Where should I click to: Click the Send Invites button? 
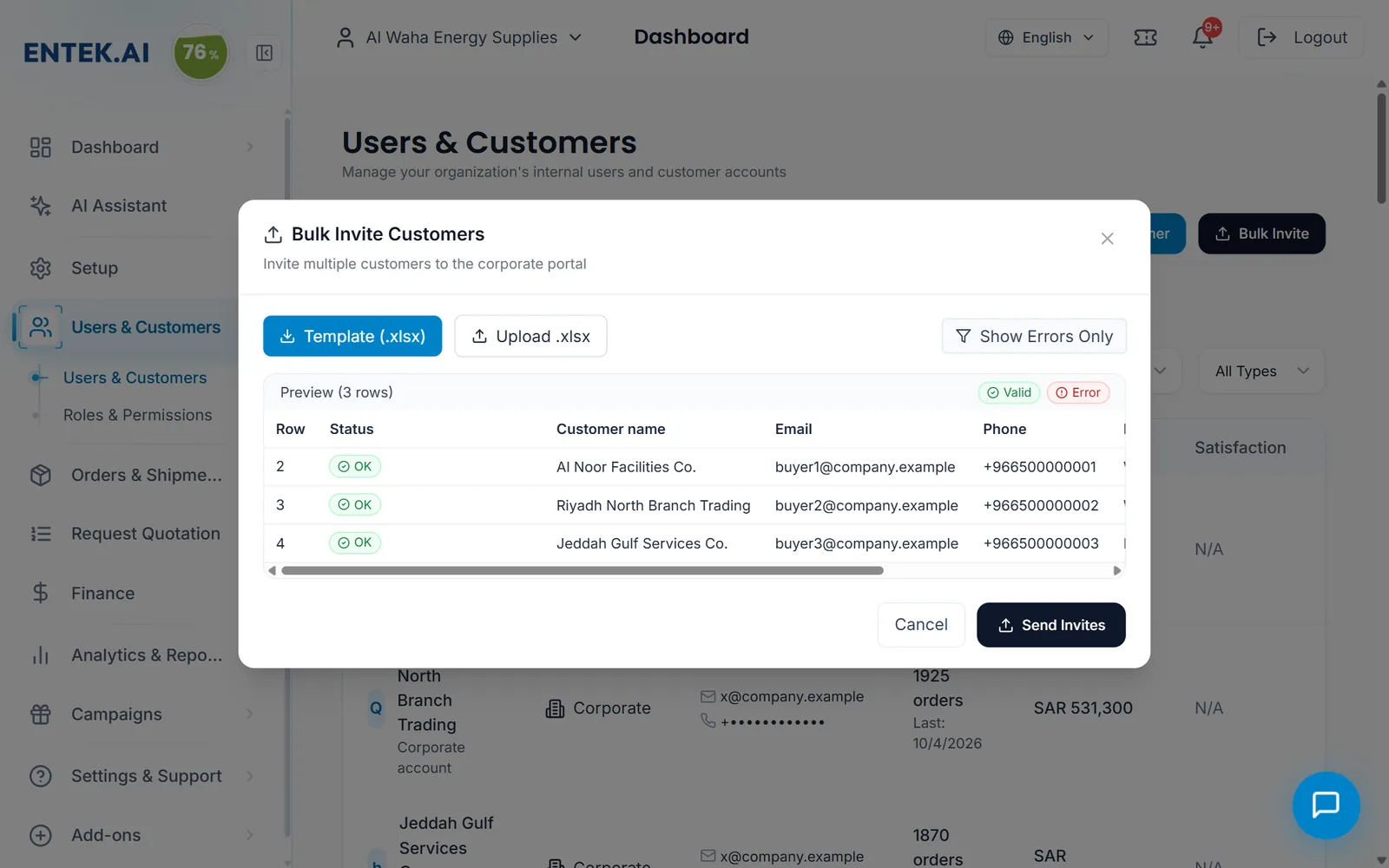pos(1050,625)
